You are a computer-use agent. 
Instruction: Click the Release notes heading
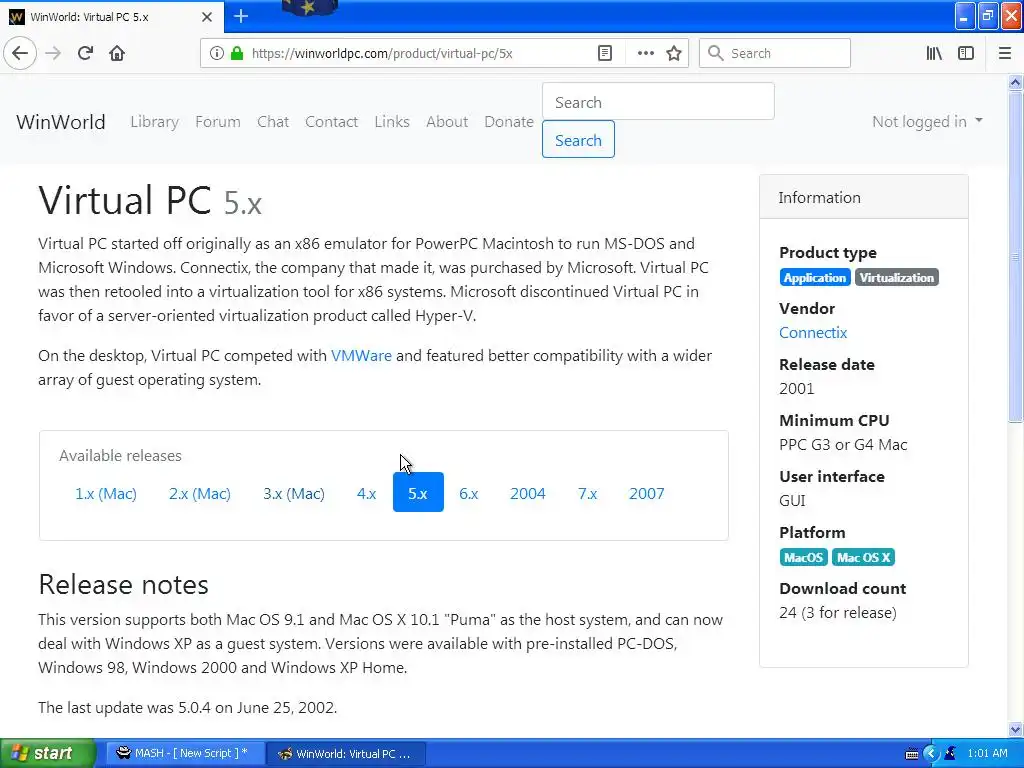[x=123, y=584]
